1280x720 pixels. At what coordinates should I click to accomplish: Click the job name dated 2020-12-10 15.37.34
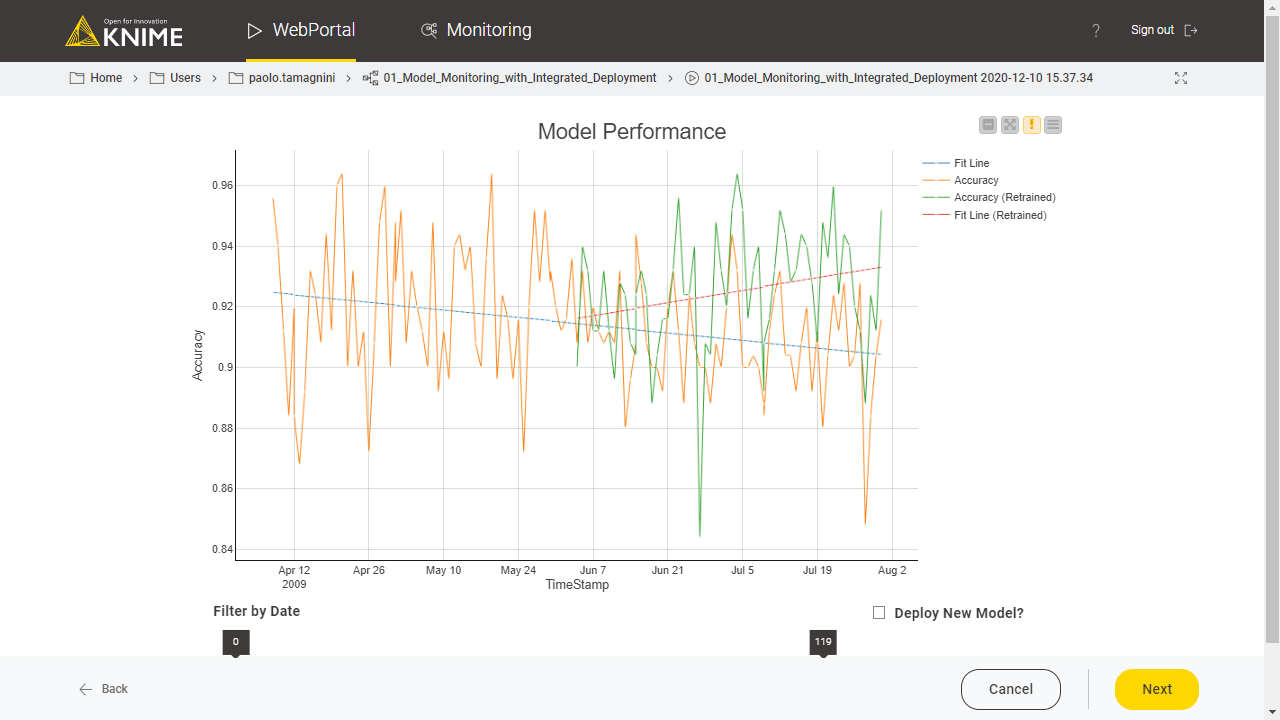[x=898, y=78]
